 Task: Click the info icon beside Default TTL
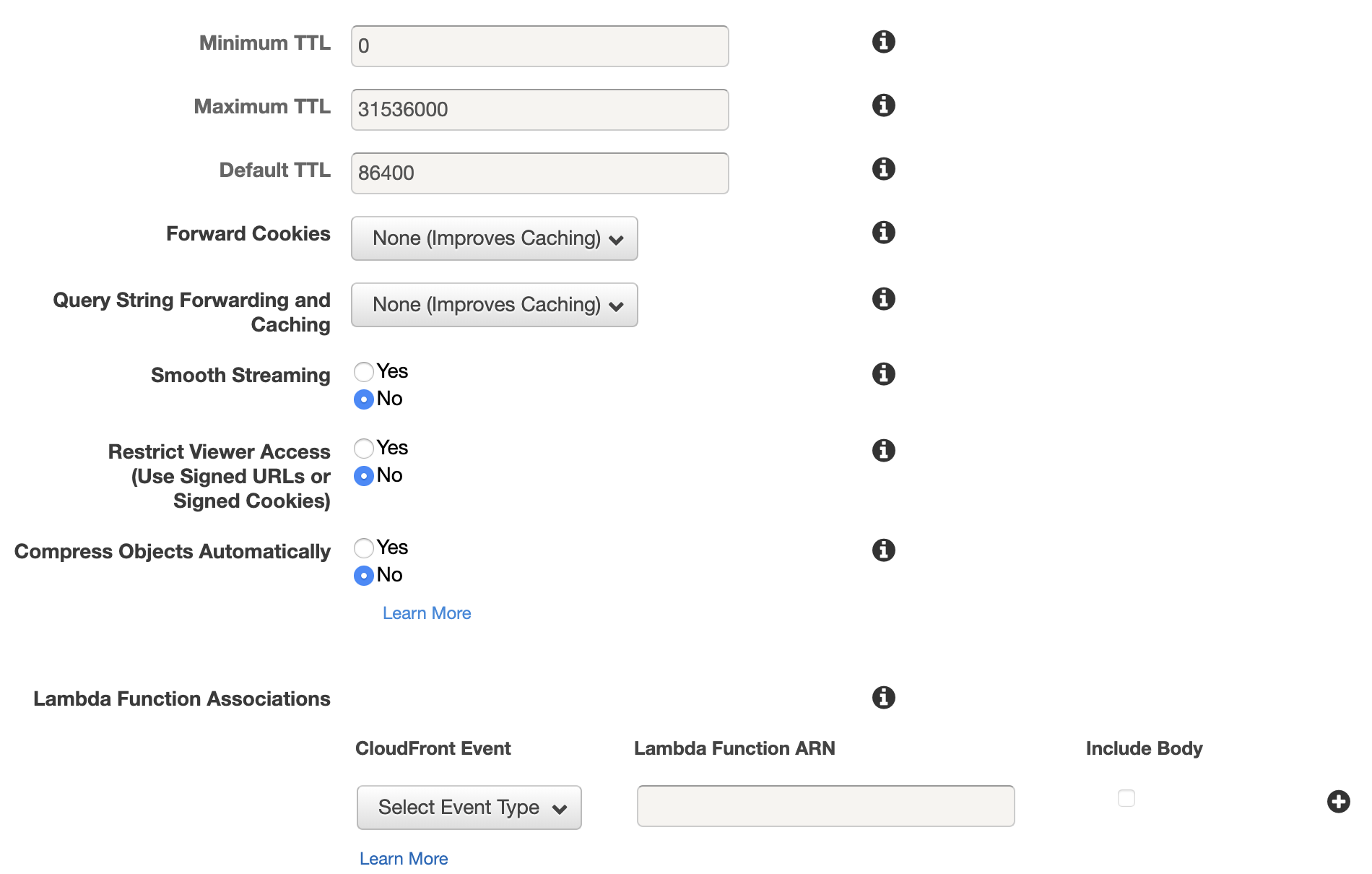pos(883,169)
